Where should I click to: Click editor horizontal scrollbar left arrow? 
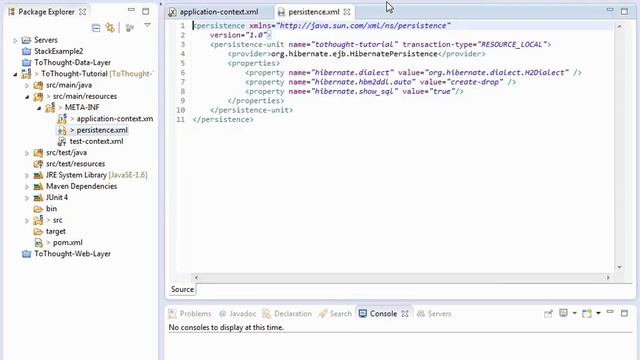pos(196,278)
